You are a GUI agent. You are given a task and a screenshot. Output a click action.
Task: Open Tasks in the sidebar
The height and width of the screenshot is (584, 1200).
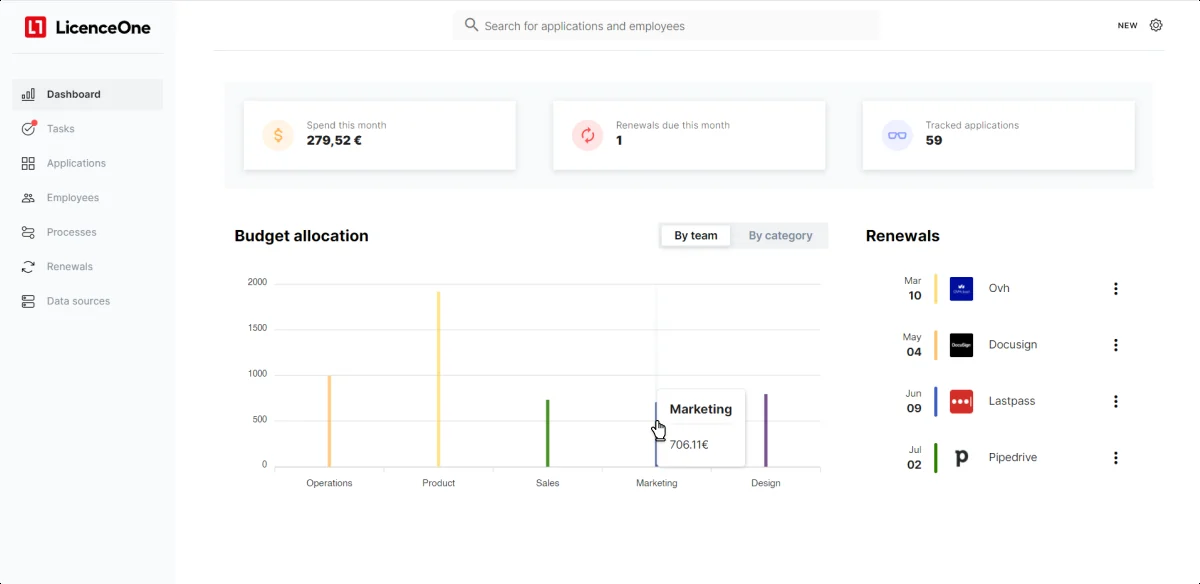[x=61, y=129]
